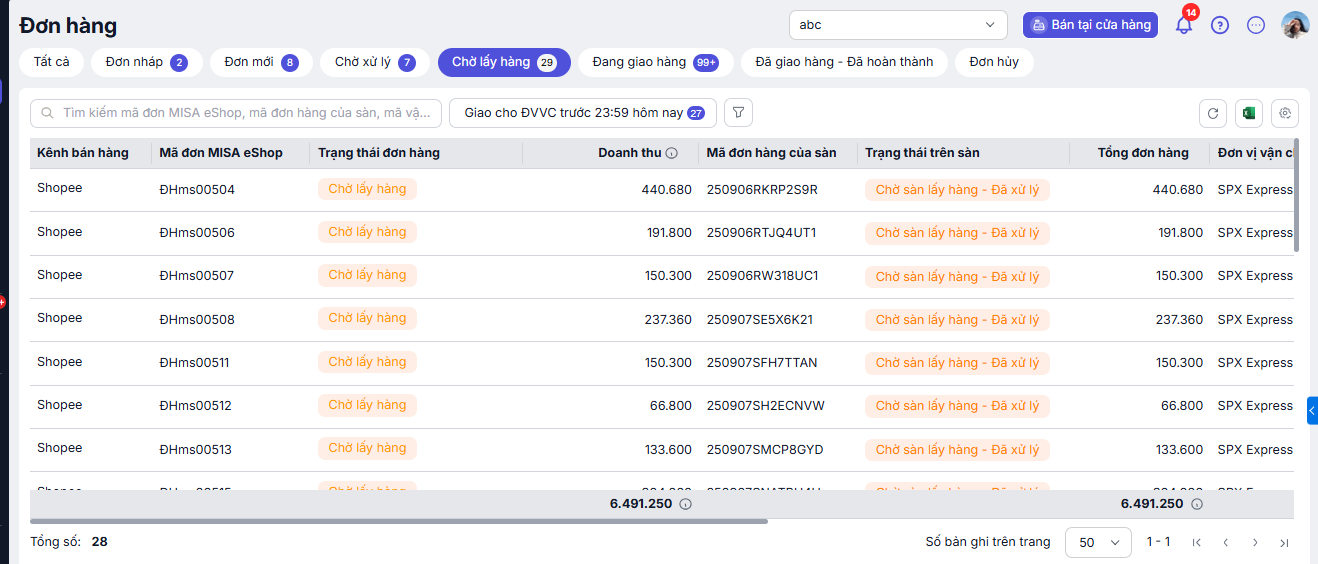Go to next page arrow
The width and height of the screenshot is (1318, 564).
point(1255,542)
